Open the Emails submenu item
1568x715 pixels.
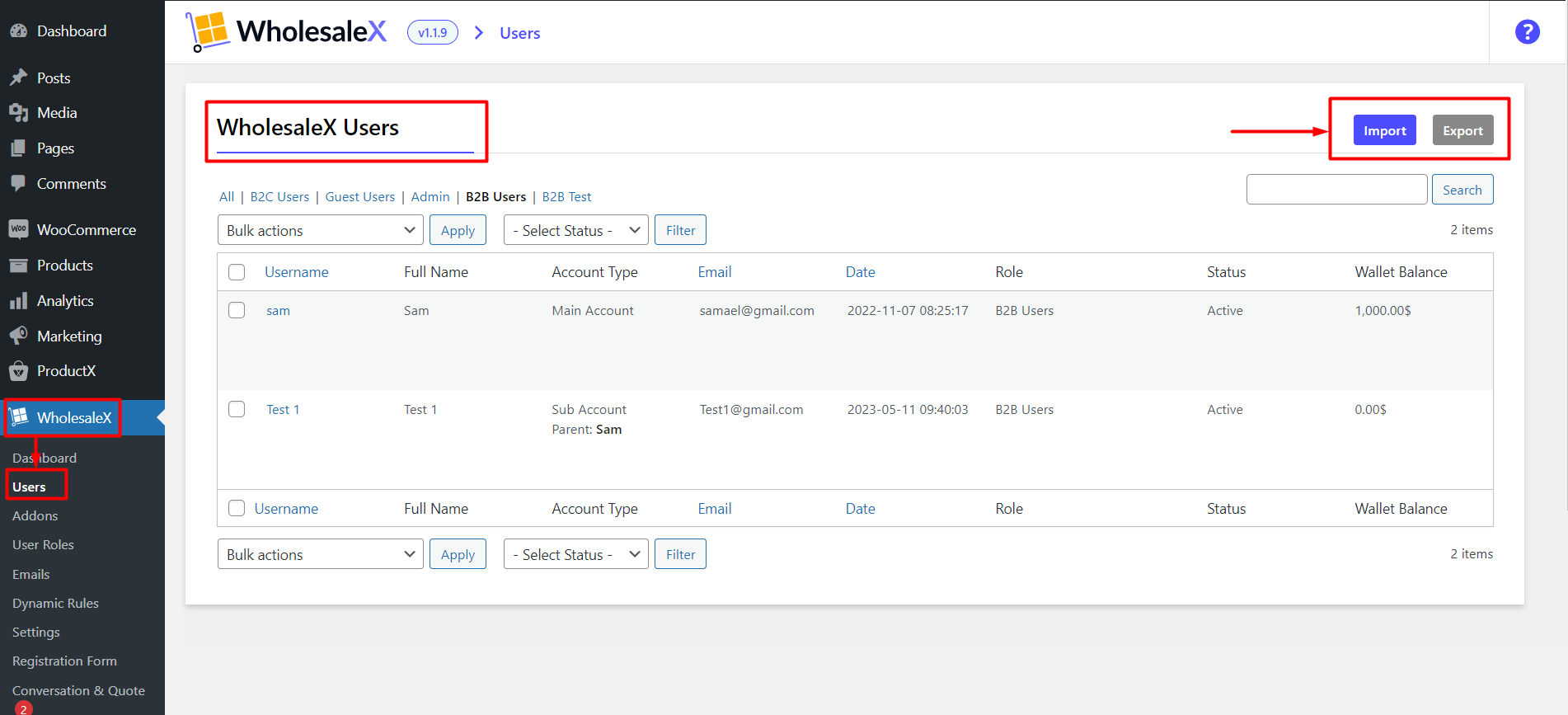pyautogui.click(x=31, y=574)
